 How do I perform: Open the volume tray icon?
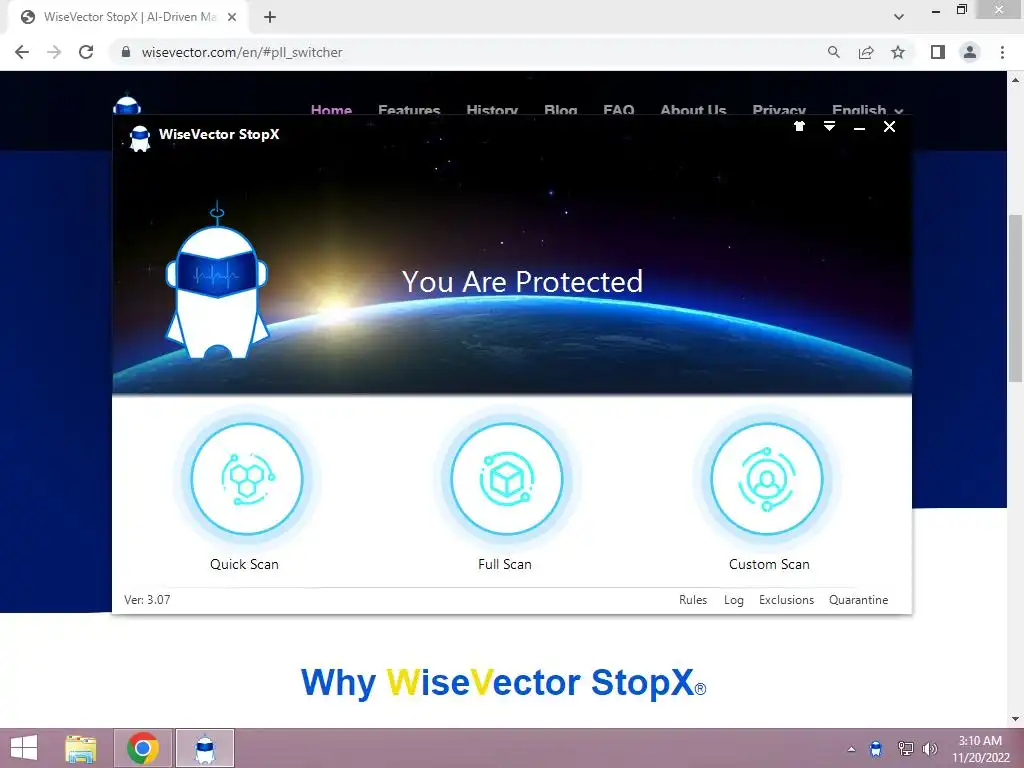pyautogui.click(x=930, y=749)
